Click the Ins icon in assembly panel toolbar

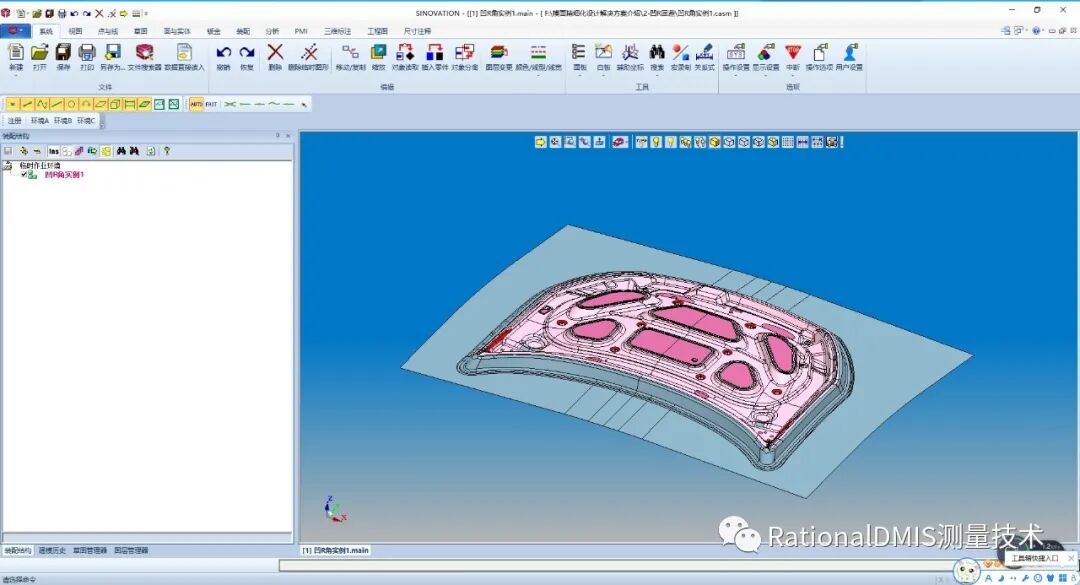point(53,151)
